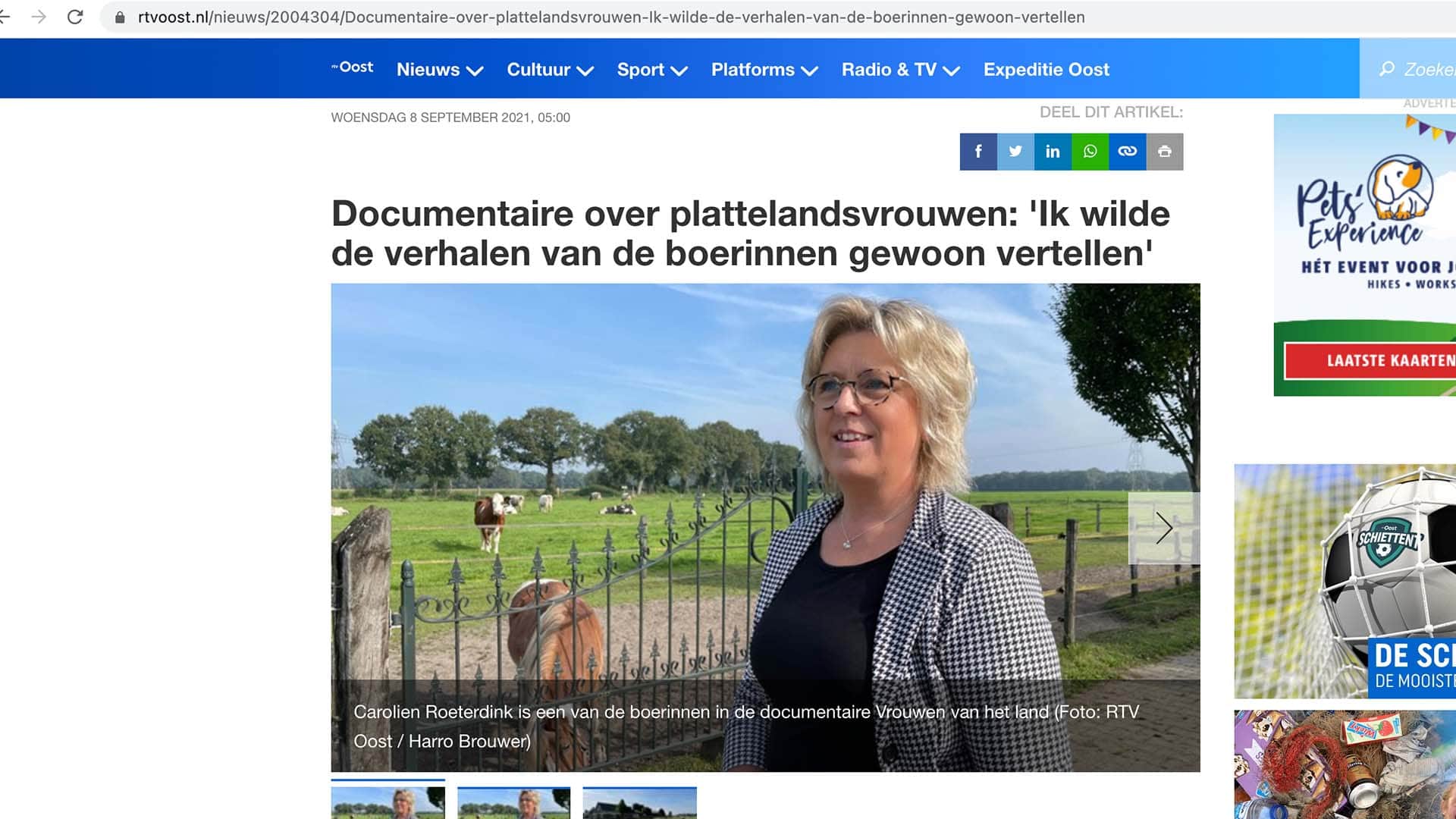This screenshot has height=819, width=1456.
Task: Show next photo with arrow
Action: (x=1164, y=528)
